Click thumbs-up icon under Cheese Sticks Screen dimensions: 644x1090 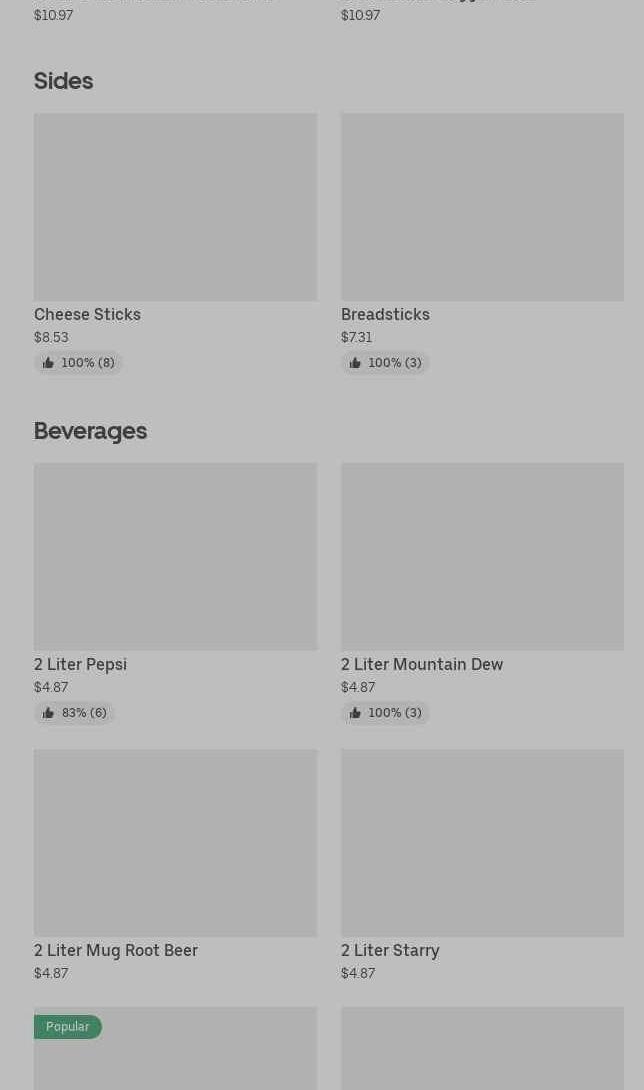click(48, 363)
